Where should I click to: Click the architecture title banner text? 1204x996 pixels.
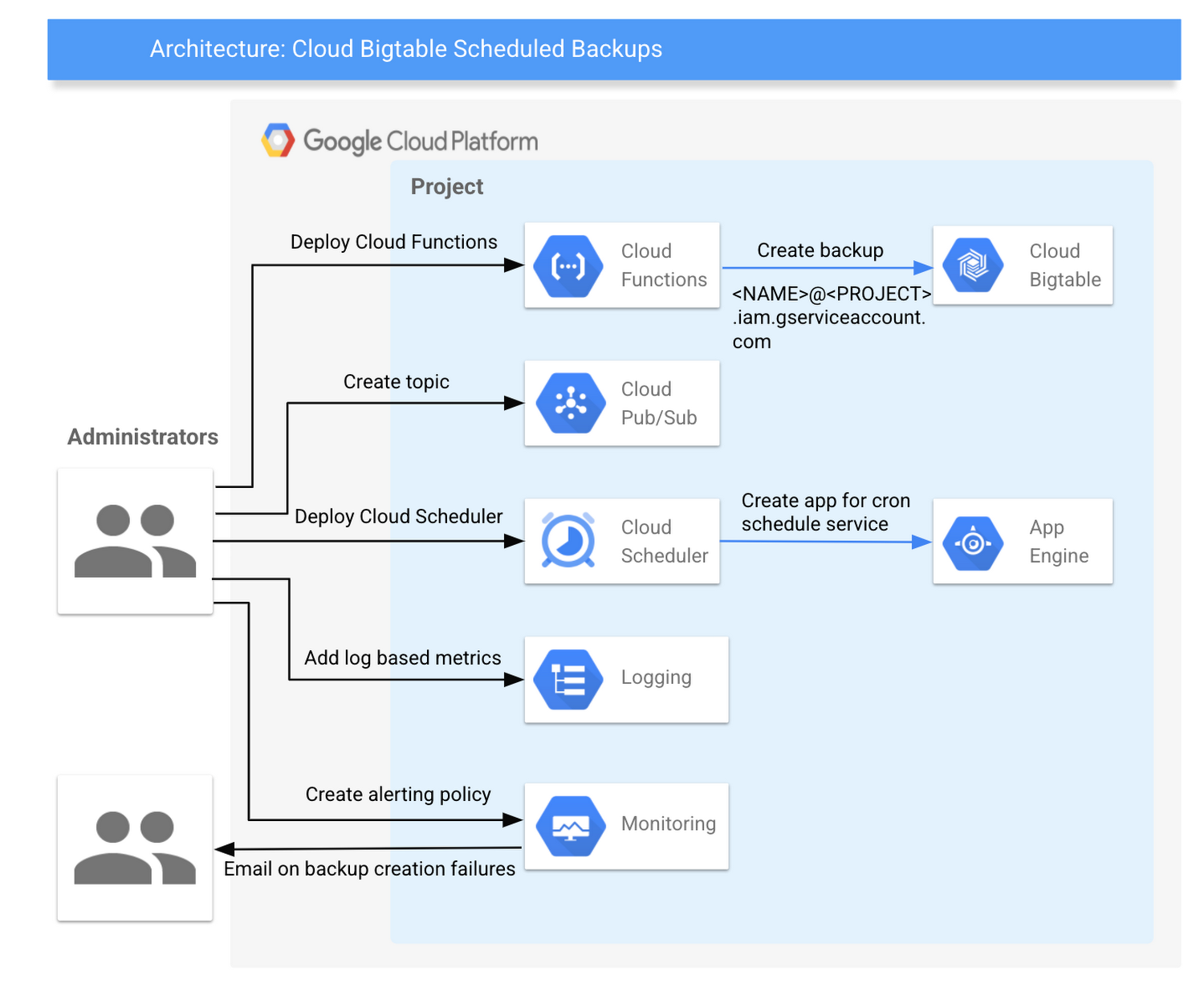[406, 49]
